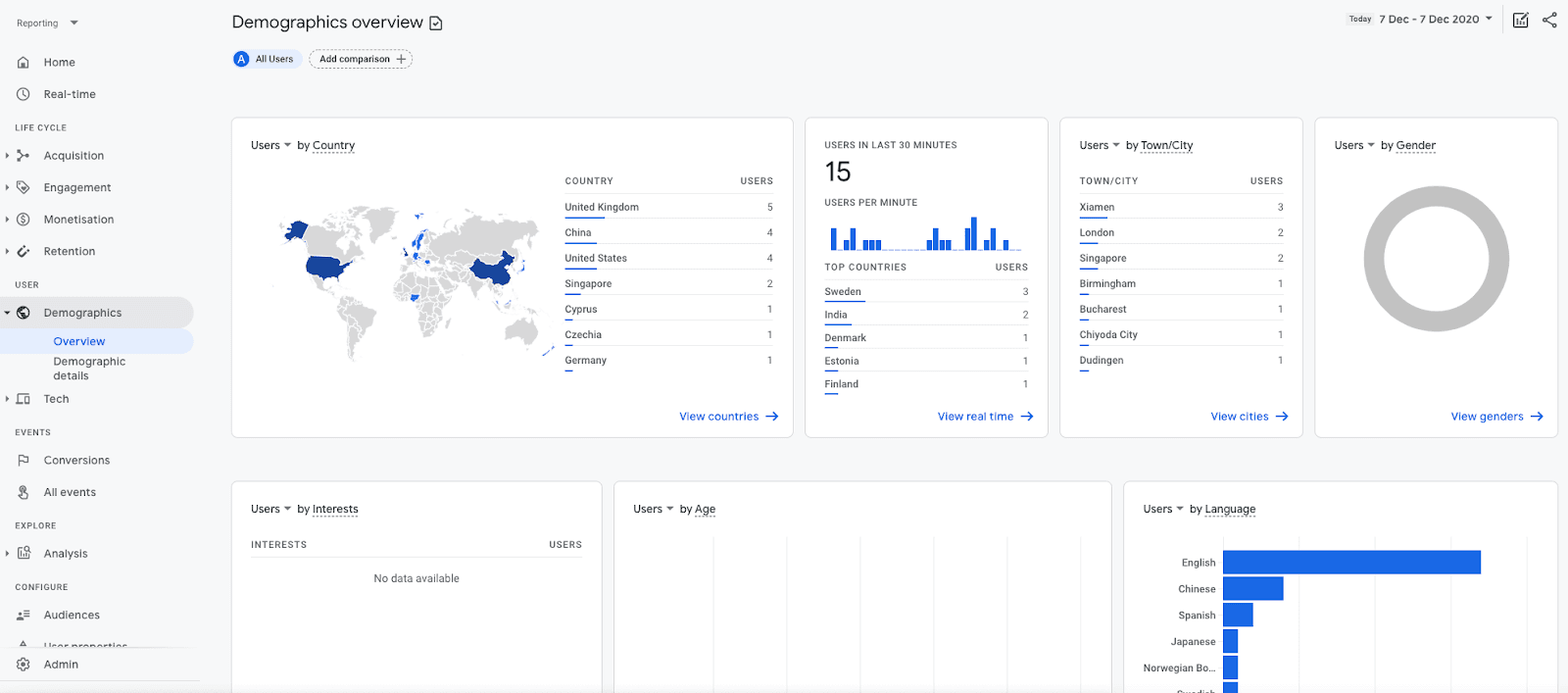The height and width of the screenshot is (693, 1568).
Task: Click the share report icon
Action: [1549, 21]
